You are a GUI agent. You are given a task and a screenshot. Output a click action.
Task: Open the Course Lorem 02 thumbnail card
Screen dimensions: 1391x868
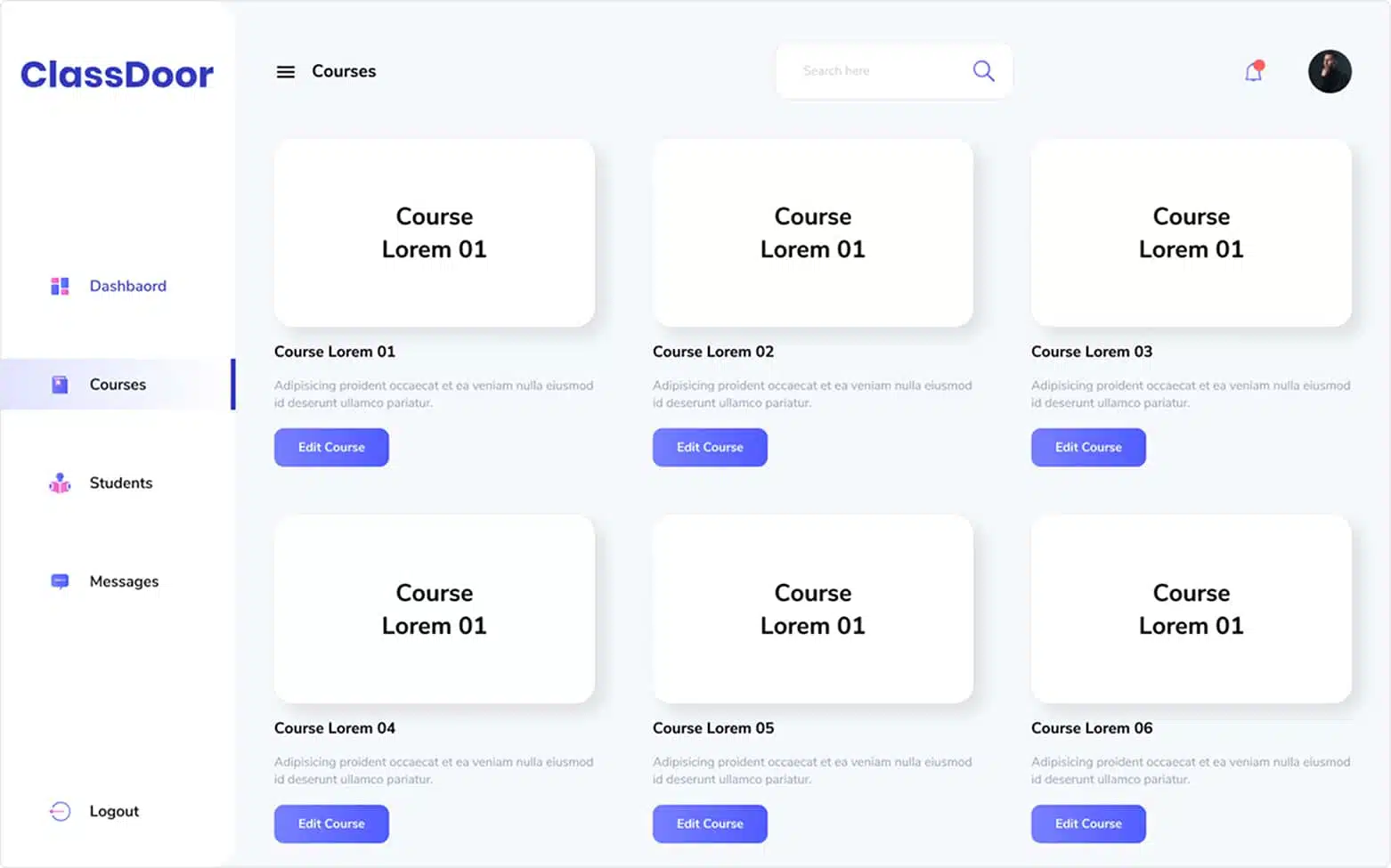pos(813,232)
